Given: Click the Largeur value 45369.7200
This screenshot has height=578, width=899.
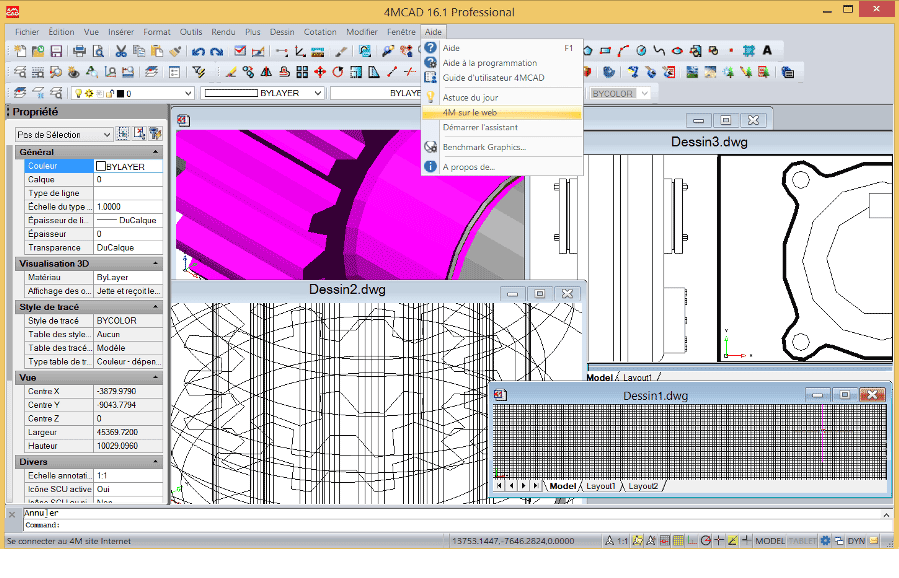Looking at the screenshot, I should pyautogui.click(x=128, y=432).
